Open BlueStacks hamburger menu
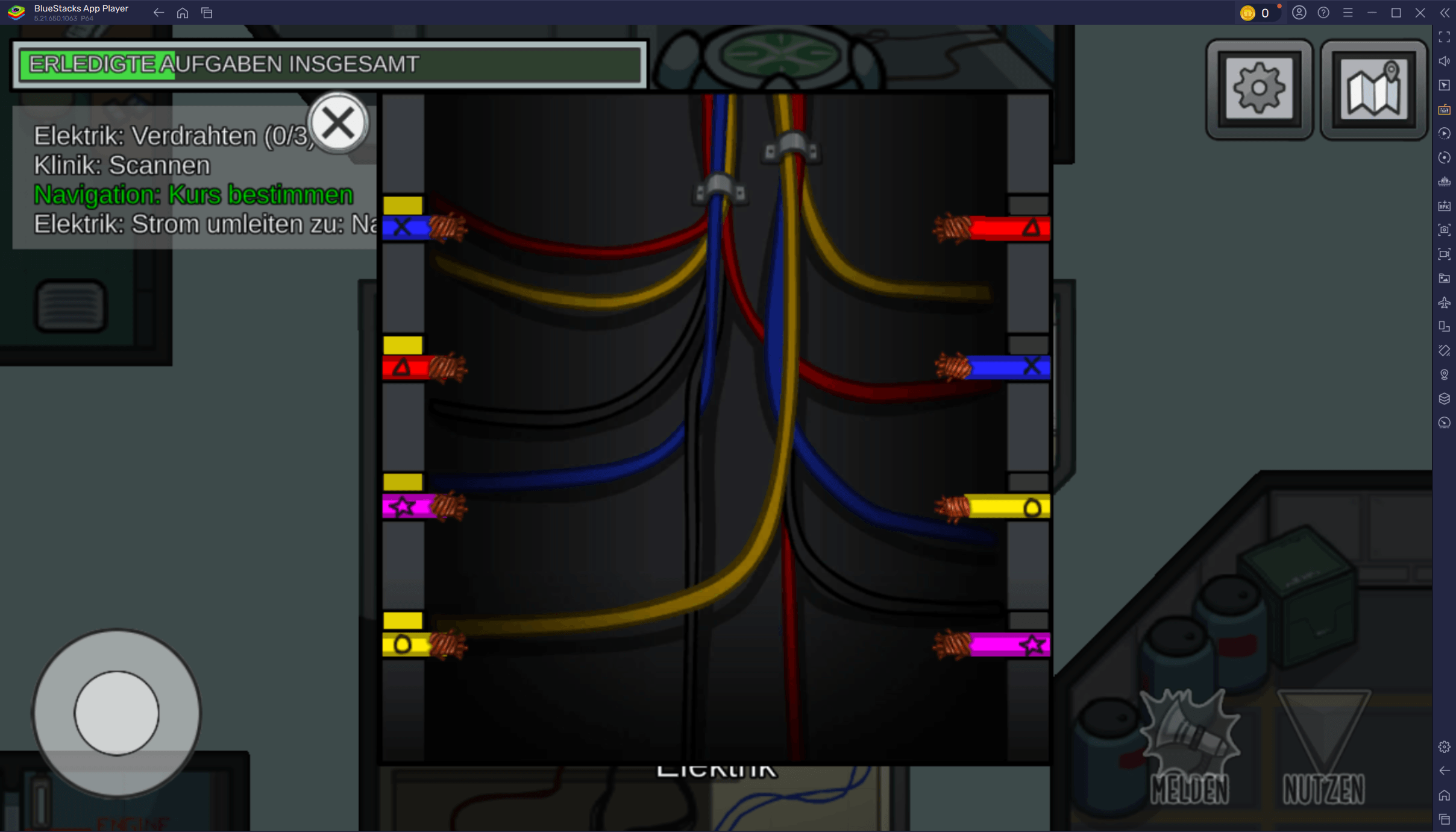Image resolution: width=1456 pixels, height=832 pixels. coord(1348,13)
